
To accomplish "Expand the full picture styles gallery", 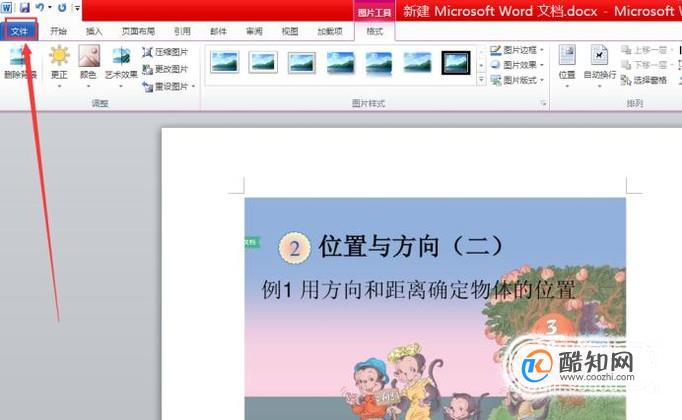I will click(x=481, y=80).
